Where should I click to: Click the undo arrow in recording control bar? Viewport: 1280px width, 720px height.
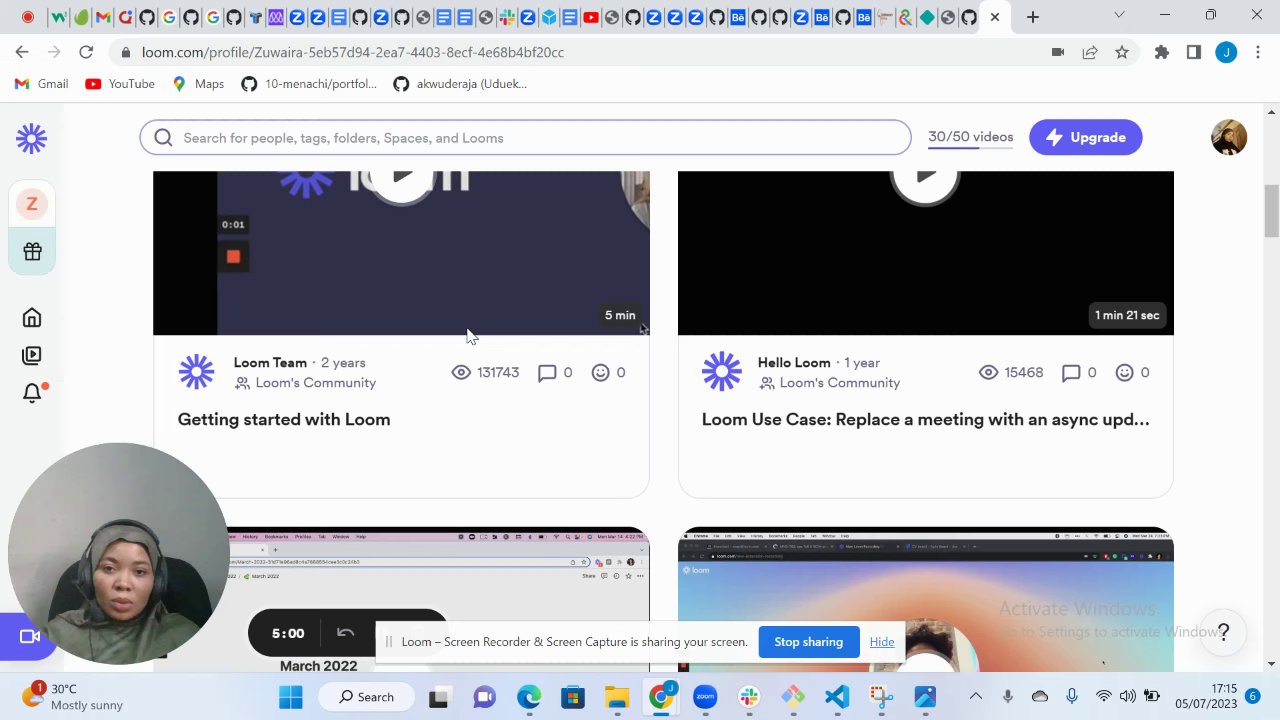pyautogui.click(x=346, y=633)
